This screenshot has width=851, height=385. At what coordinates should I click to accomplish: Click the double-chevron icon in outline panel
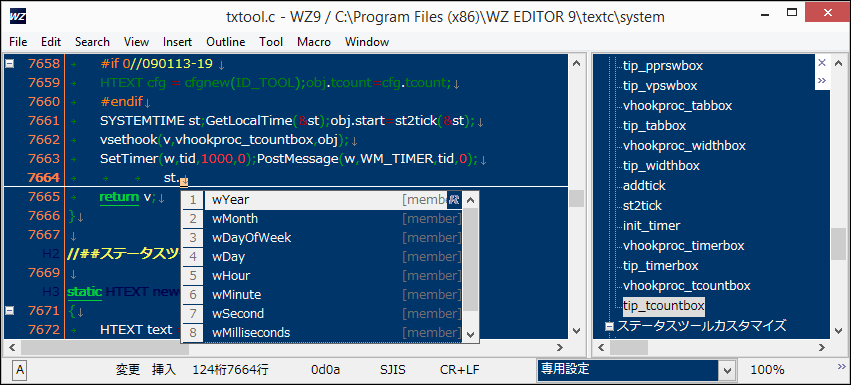click(822, 80)
